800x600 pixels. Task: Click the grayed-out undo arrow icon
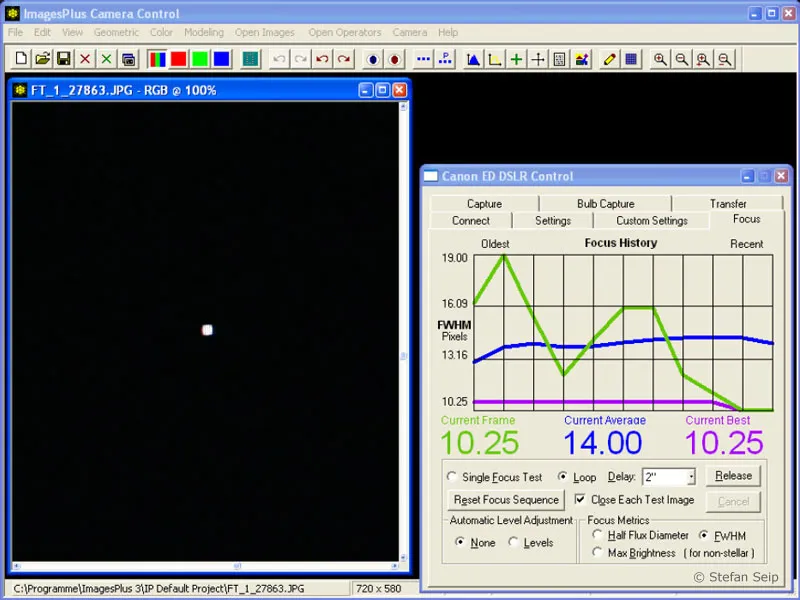tap(279, 59)
